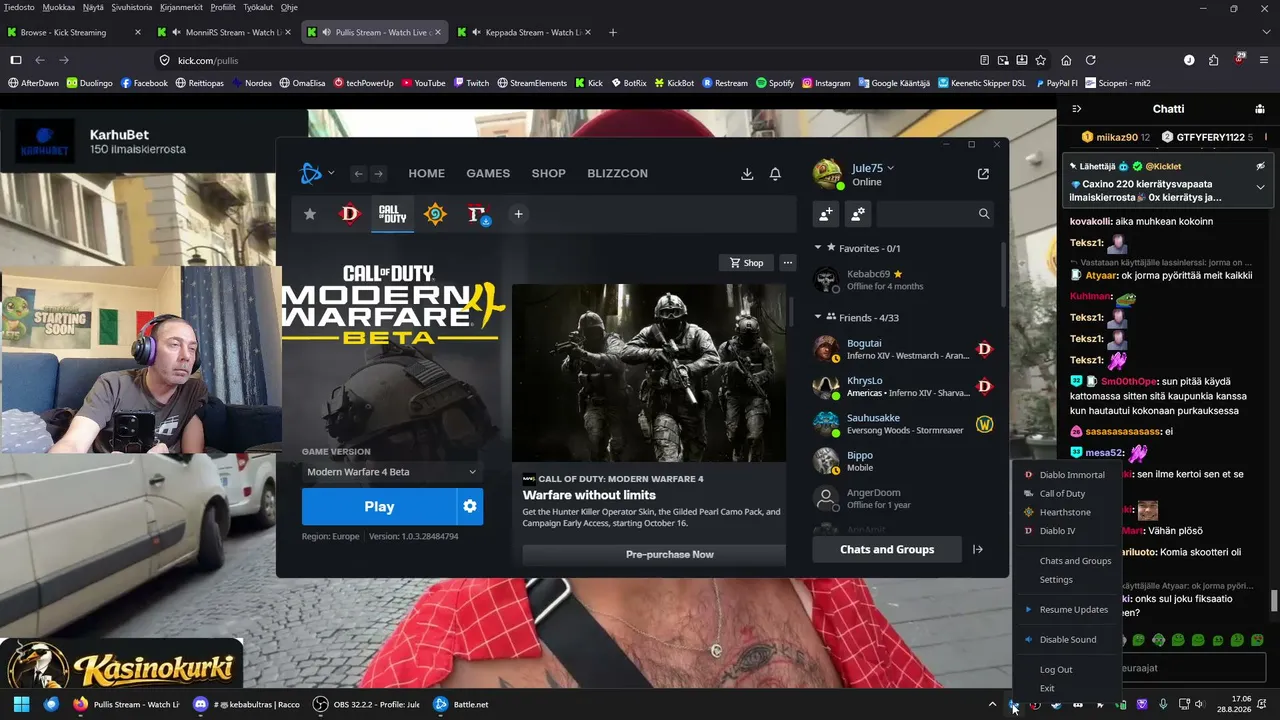Open the StreamElements bookmark

532,83
